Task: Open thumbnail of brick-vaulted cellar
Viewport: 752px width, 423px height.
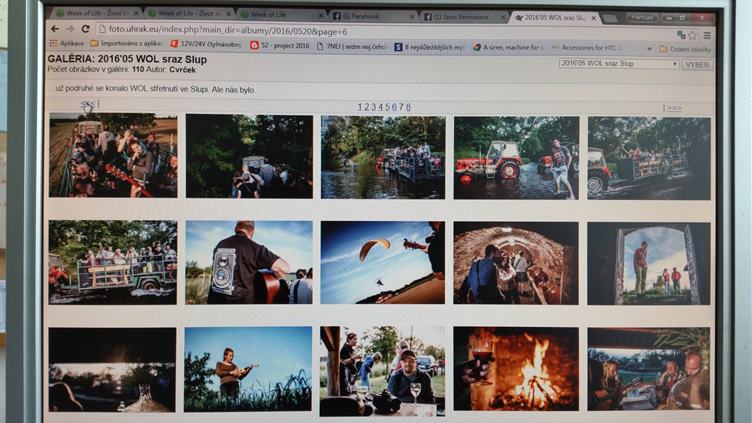Action: 516,263
